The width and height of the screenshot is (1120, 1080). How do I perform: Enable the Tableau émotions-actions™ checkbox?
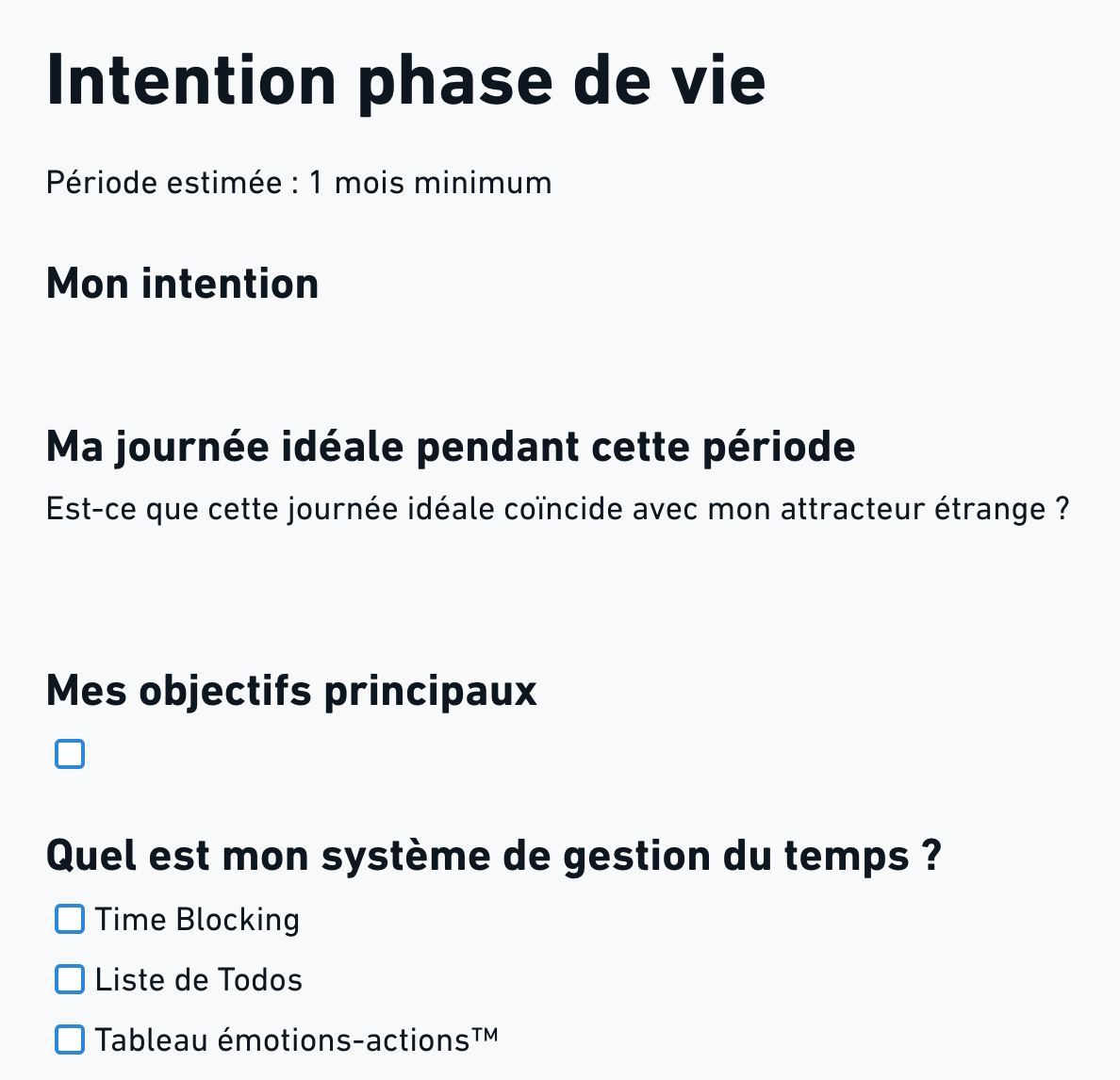pyautogui.click(x=70, y=1039)
